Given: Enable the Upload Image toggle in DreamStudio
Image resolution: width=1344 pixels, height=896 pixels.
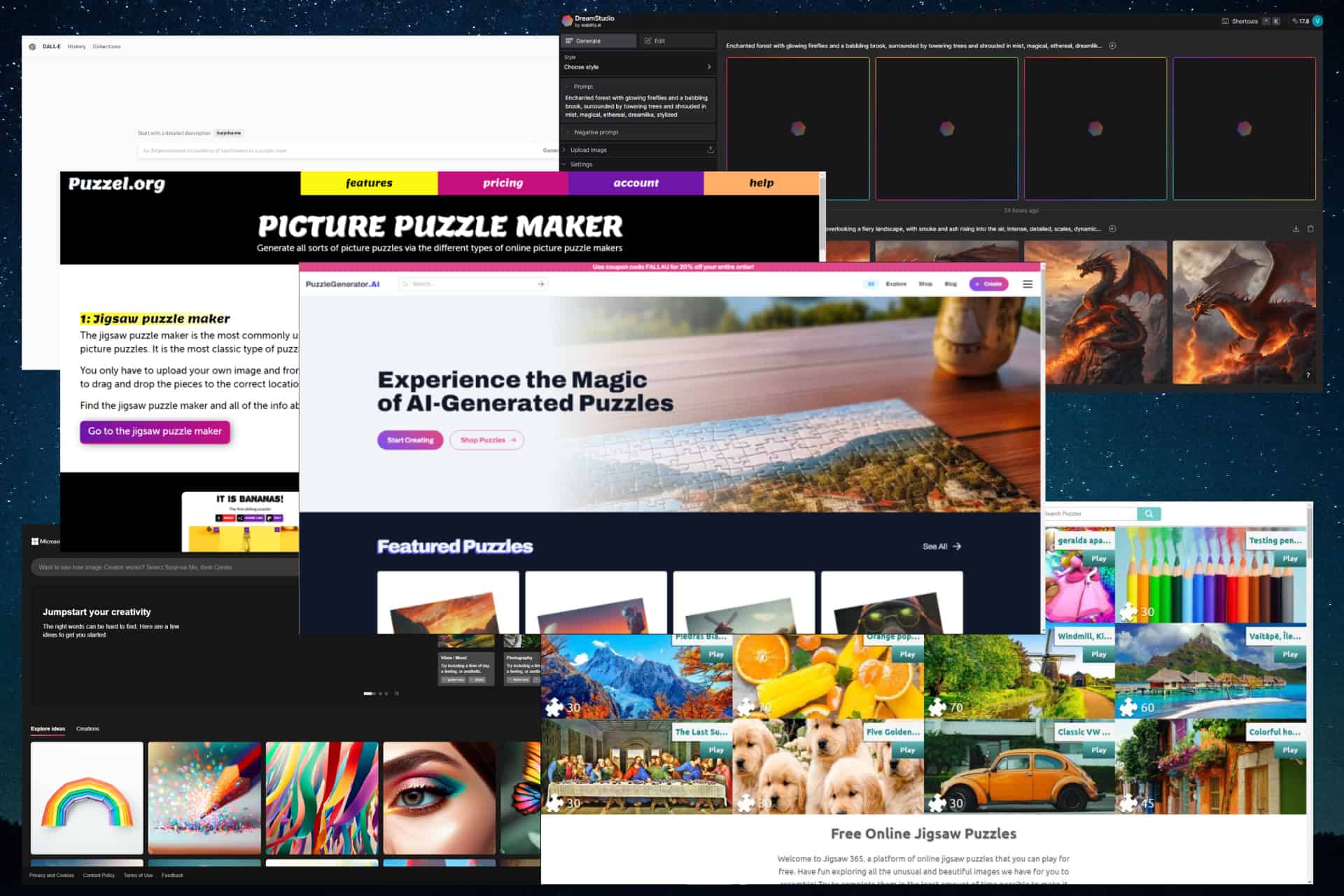Looking at the screenshot, I should coord(568,149).
